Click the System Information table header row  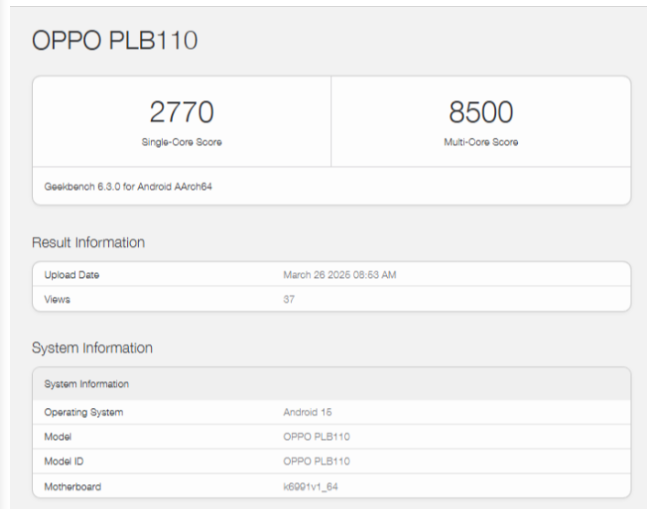tap(86, 384)
